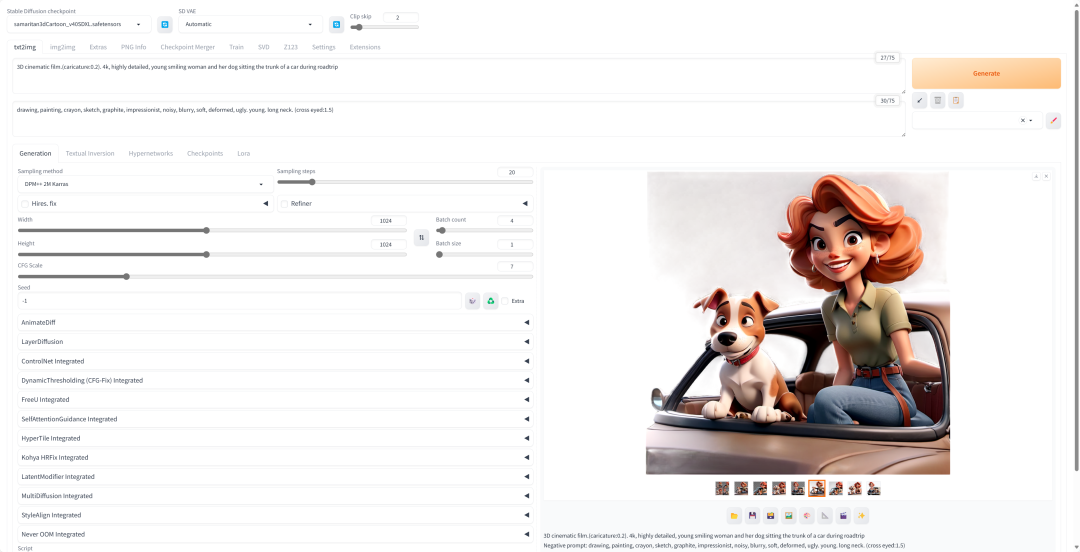The image size is (1080, 552).
Task: Open the Textual Inversion sub-tab
Action: point(90,153)
